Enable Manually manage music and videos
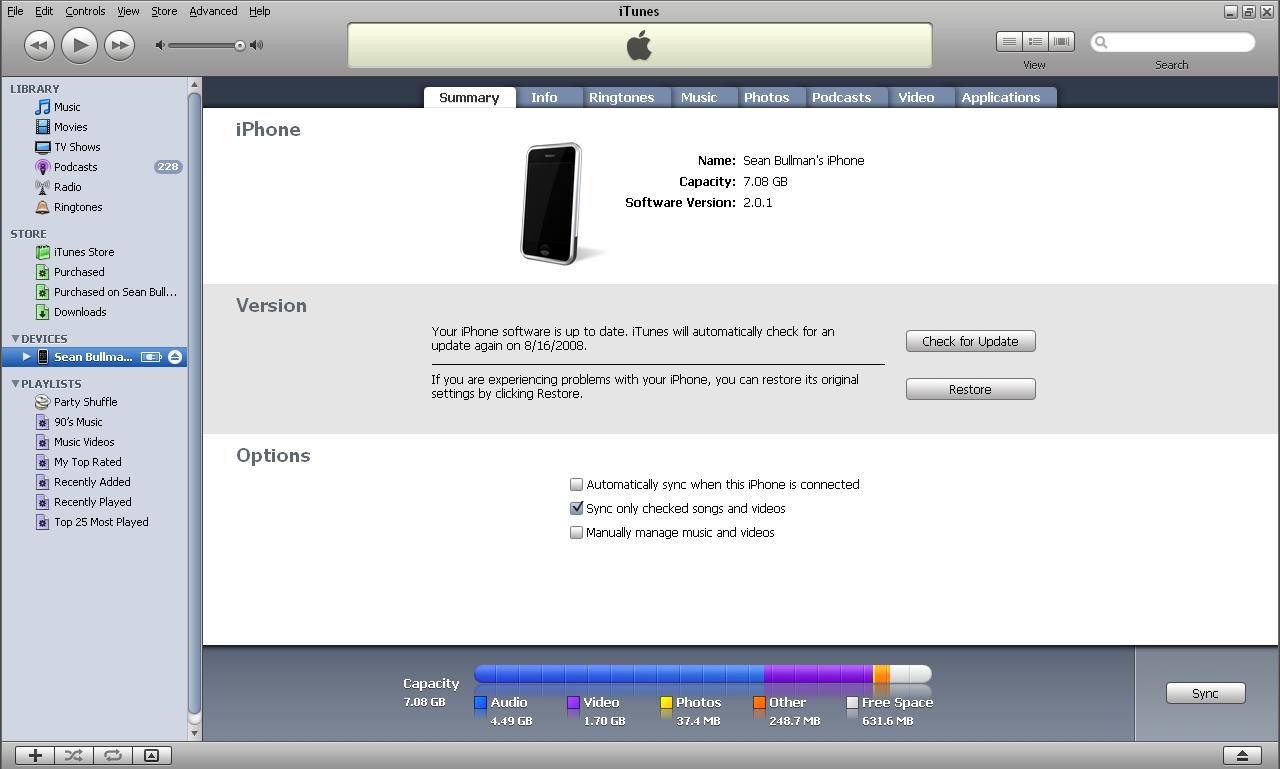The image size is (1280, 769). [576, 532]
